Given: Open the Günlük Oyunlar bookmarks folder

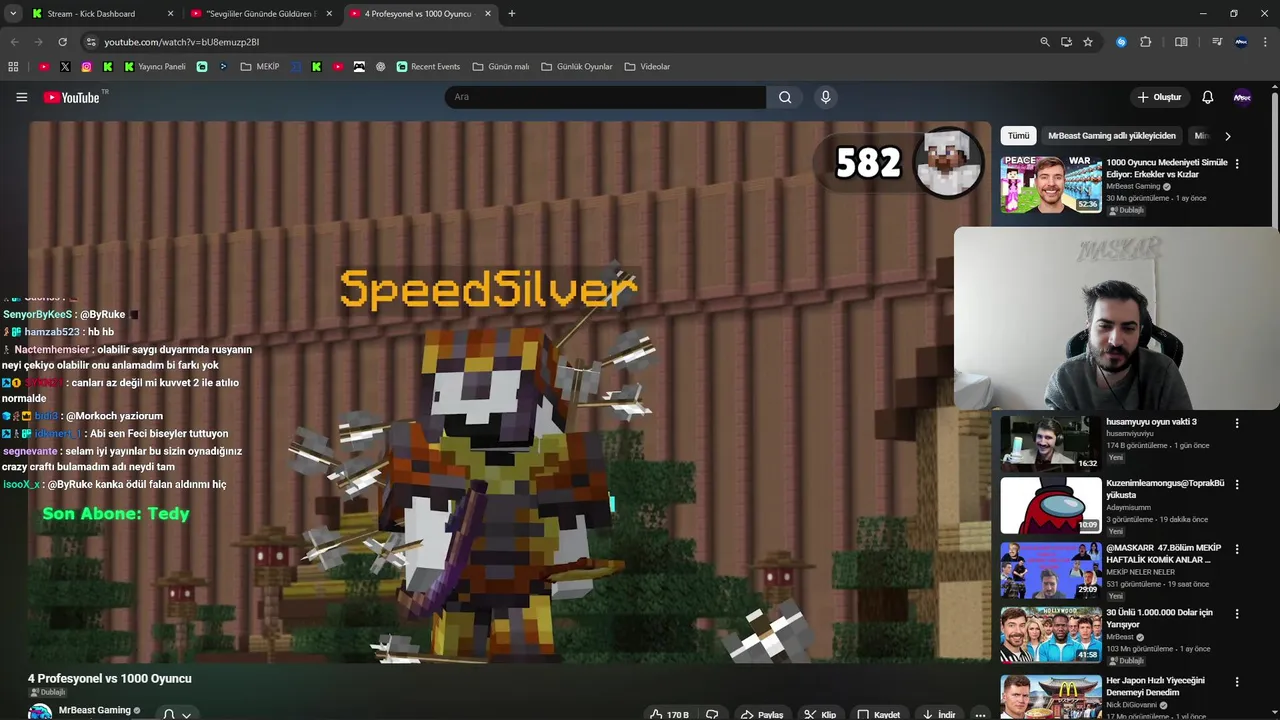Looking at the screenshot, I should coord(577,66).
